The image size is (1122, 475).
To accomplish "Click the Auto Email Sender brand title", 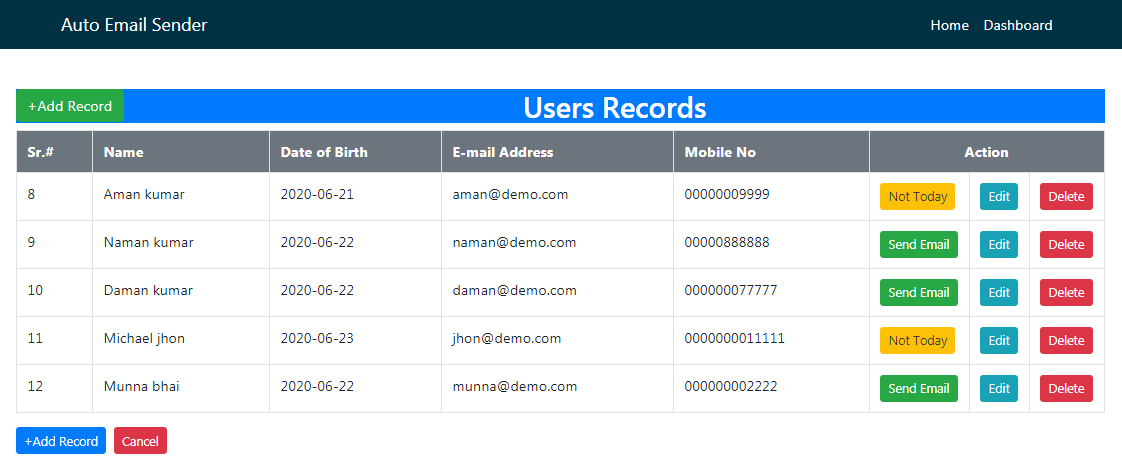I will pos(134,25).
